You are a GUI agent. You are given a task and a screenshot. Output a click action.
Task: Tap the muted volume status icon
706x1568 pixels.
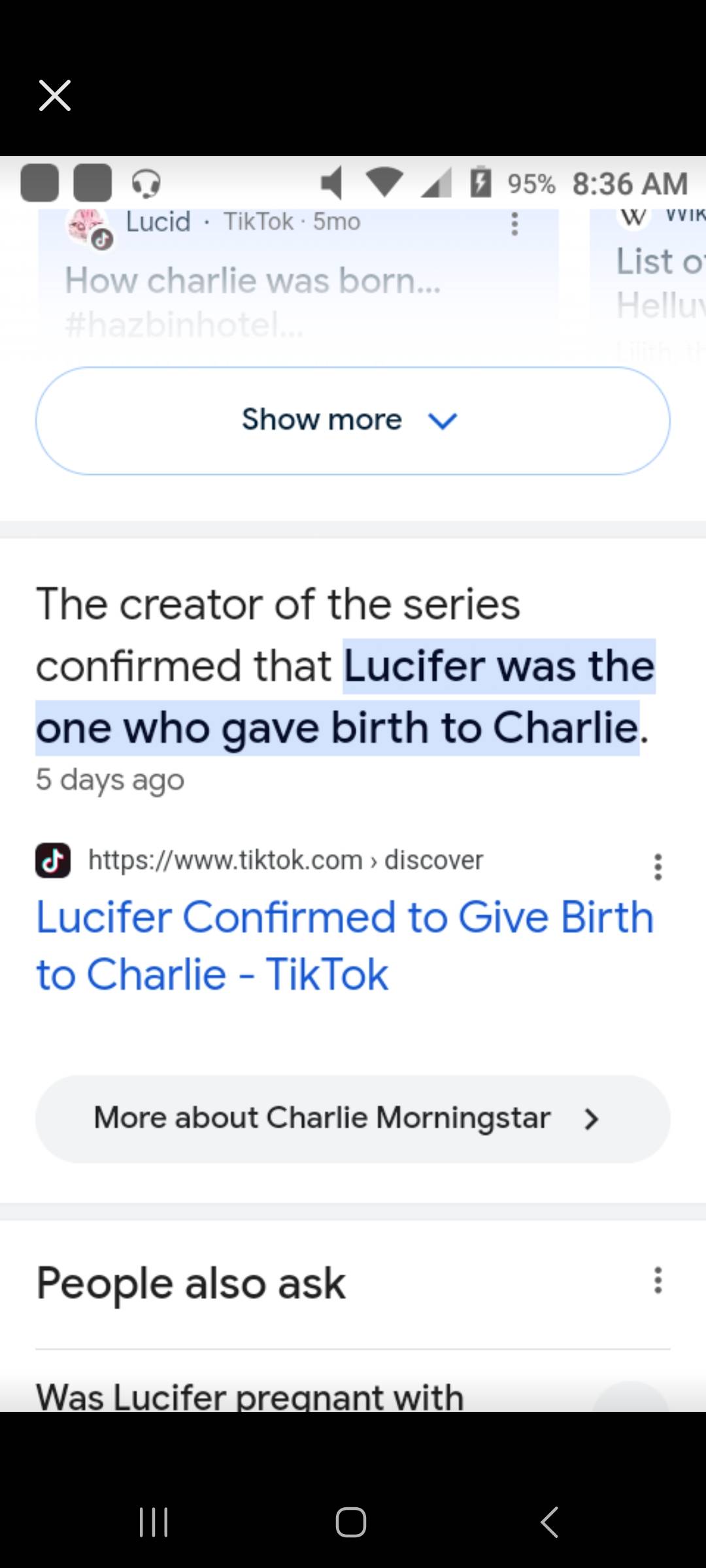pos(332,183)
